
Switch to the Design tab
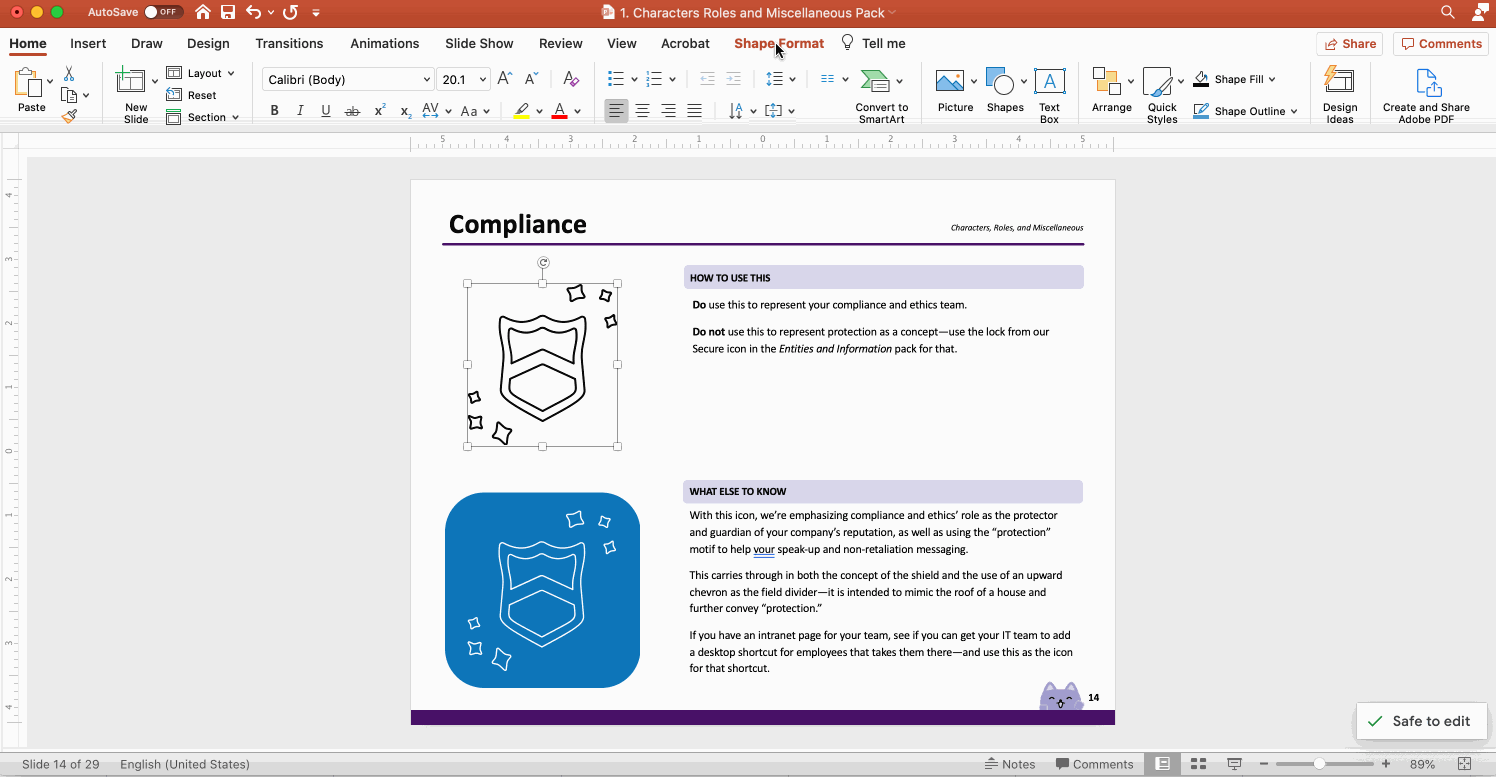208,43
